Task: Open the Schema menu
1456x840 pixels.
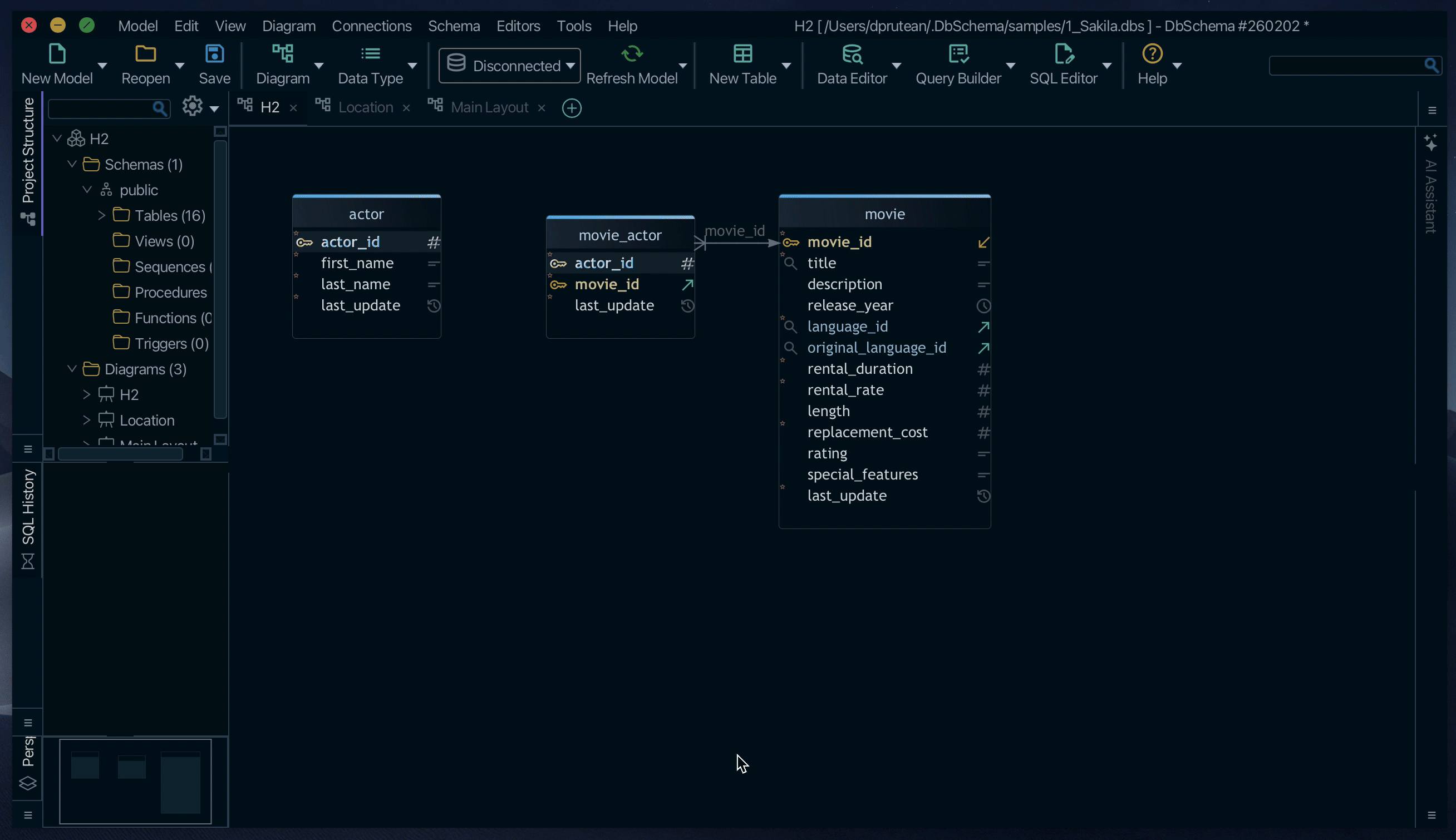Action: pos(454,26)
